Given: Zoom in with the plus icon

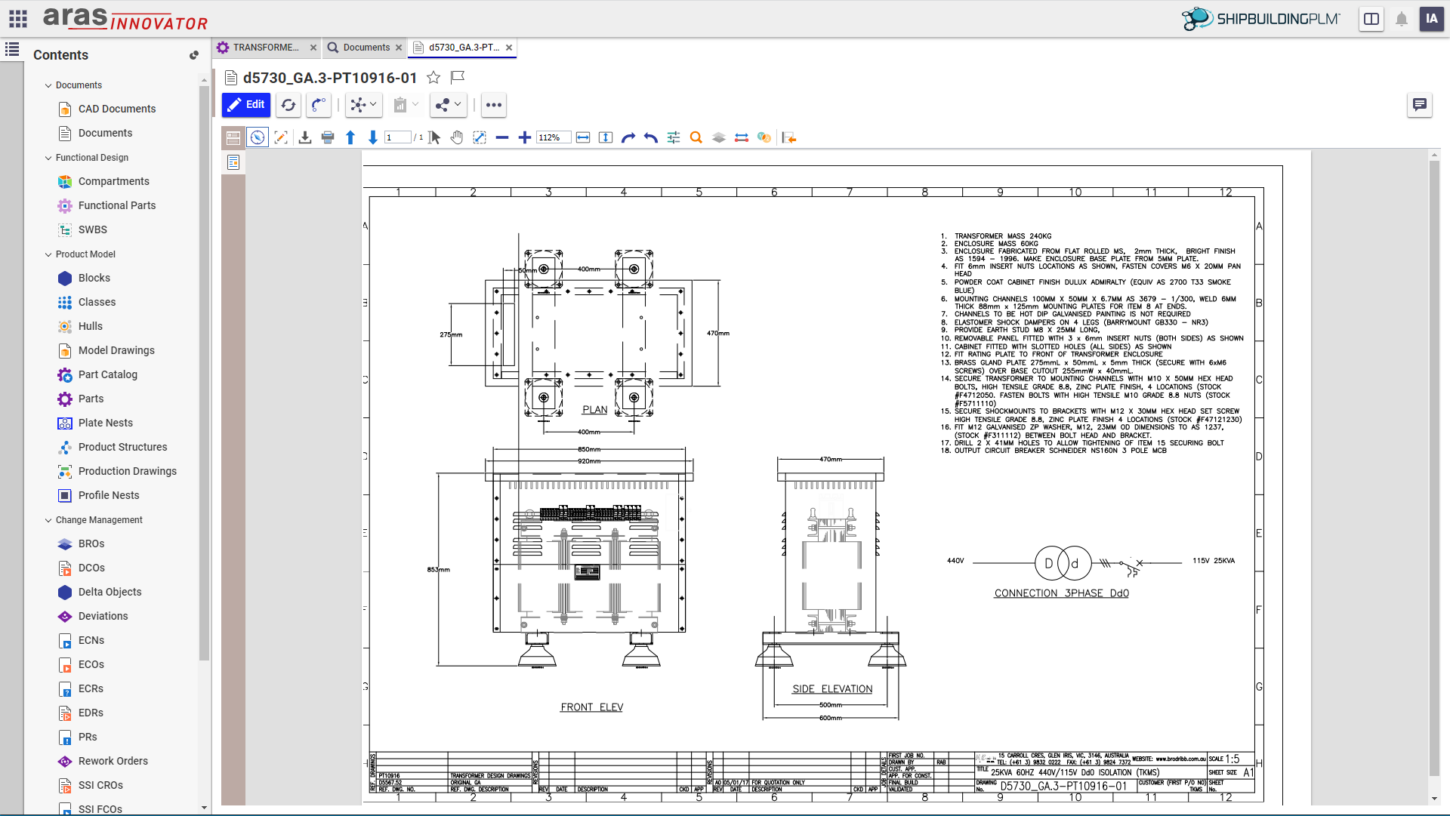Looking at the screenshot, I should coord(524,137).
